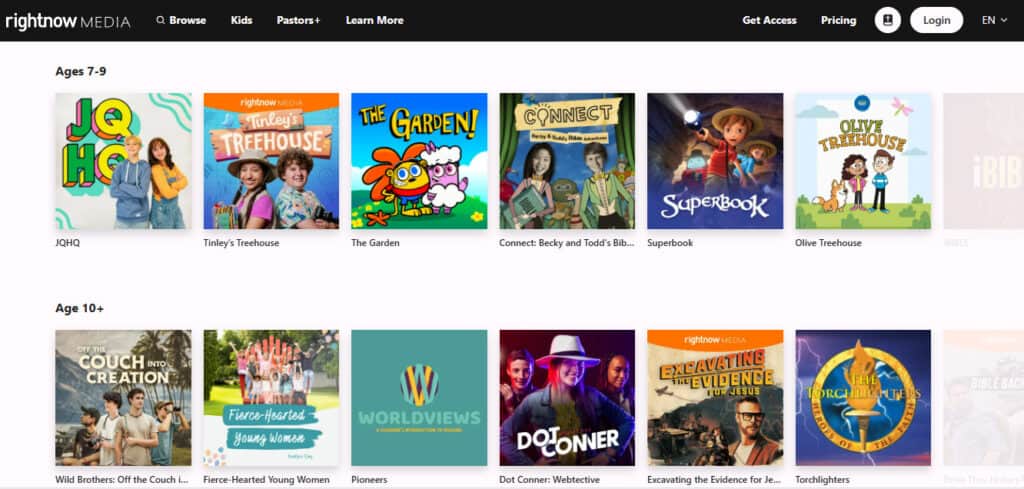This screenshot has width=1024, height=489.
Task: Click the 'Ages 7-9' section heading
Action: pos(81,71)
